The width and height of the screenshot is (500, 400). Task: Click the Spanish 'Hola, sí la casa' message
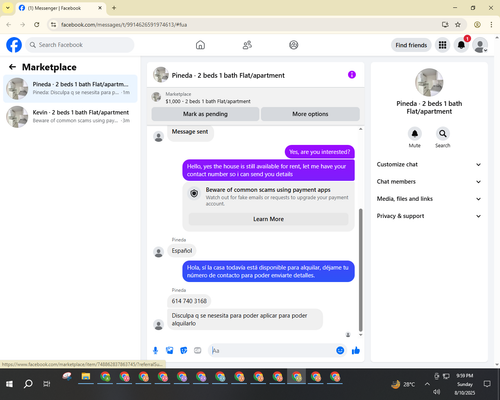(x=268, y=271)
